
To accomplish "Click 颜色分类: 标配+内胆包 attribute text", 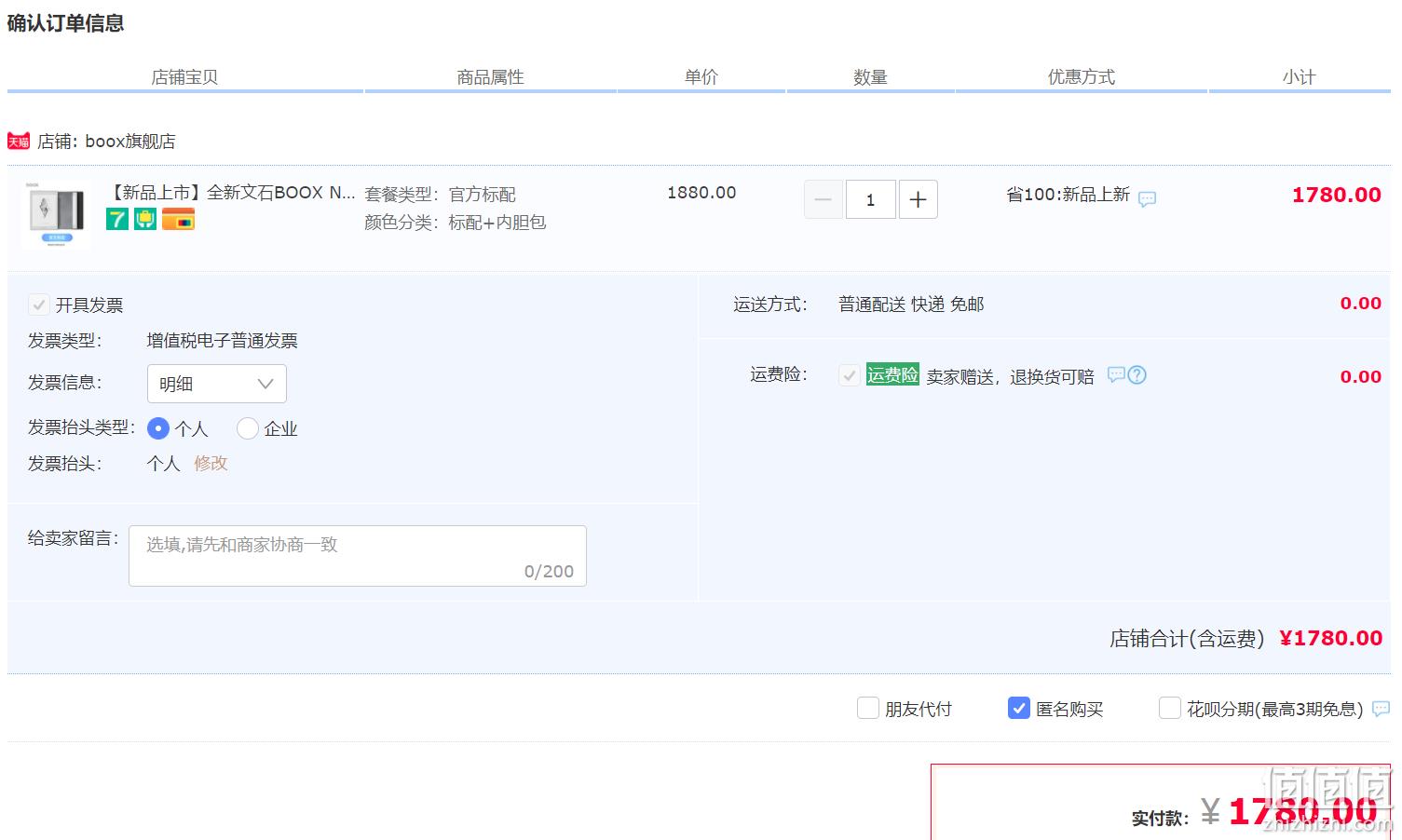I will click(456, 223).
